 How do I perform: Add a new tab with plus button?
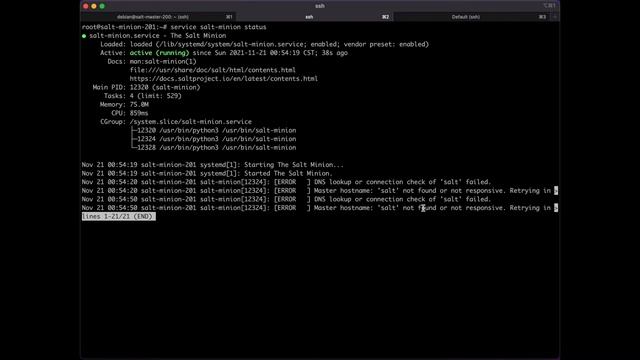pos(555,17)
